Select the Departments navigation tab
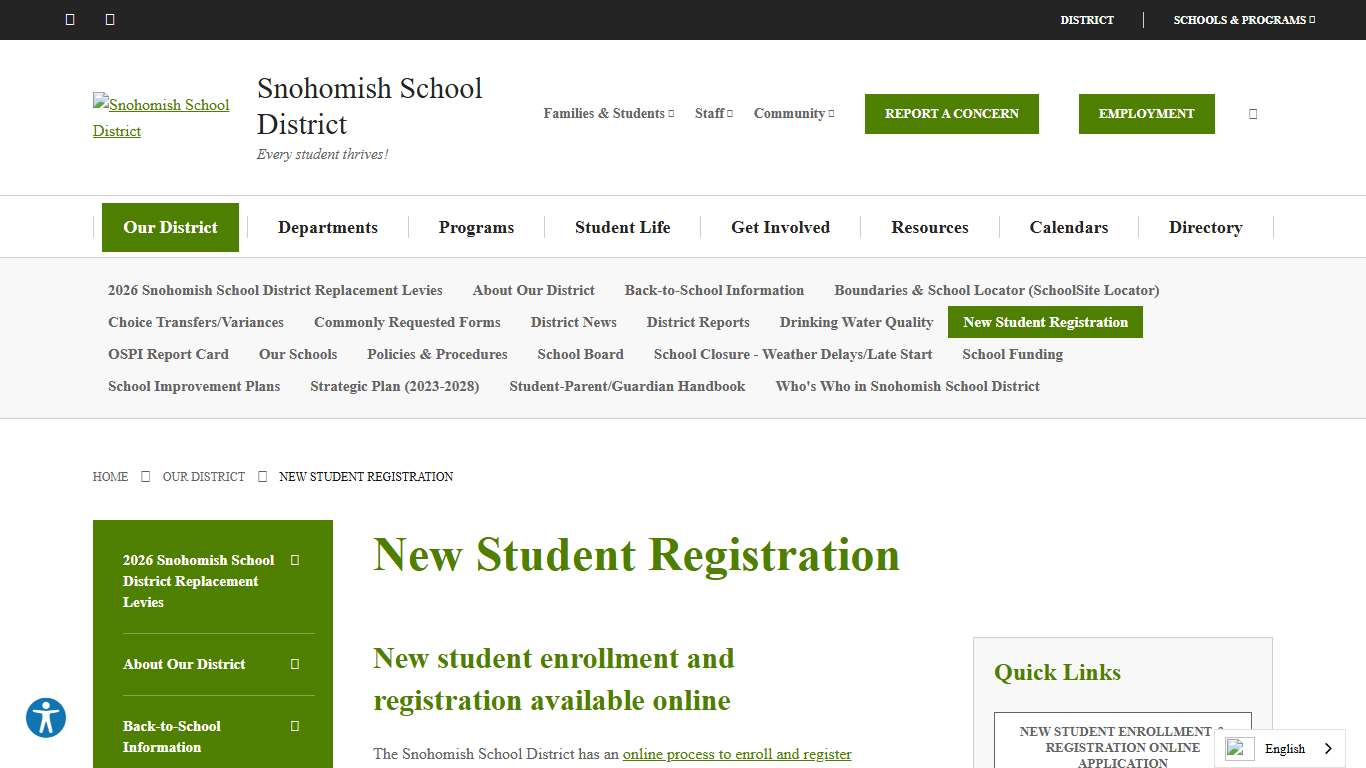The image size is (1366, 768). coord(328,227)
